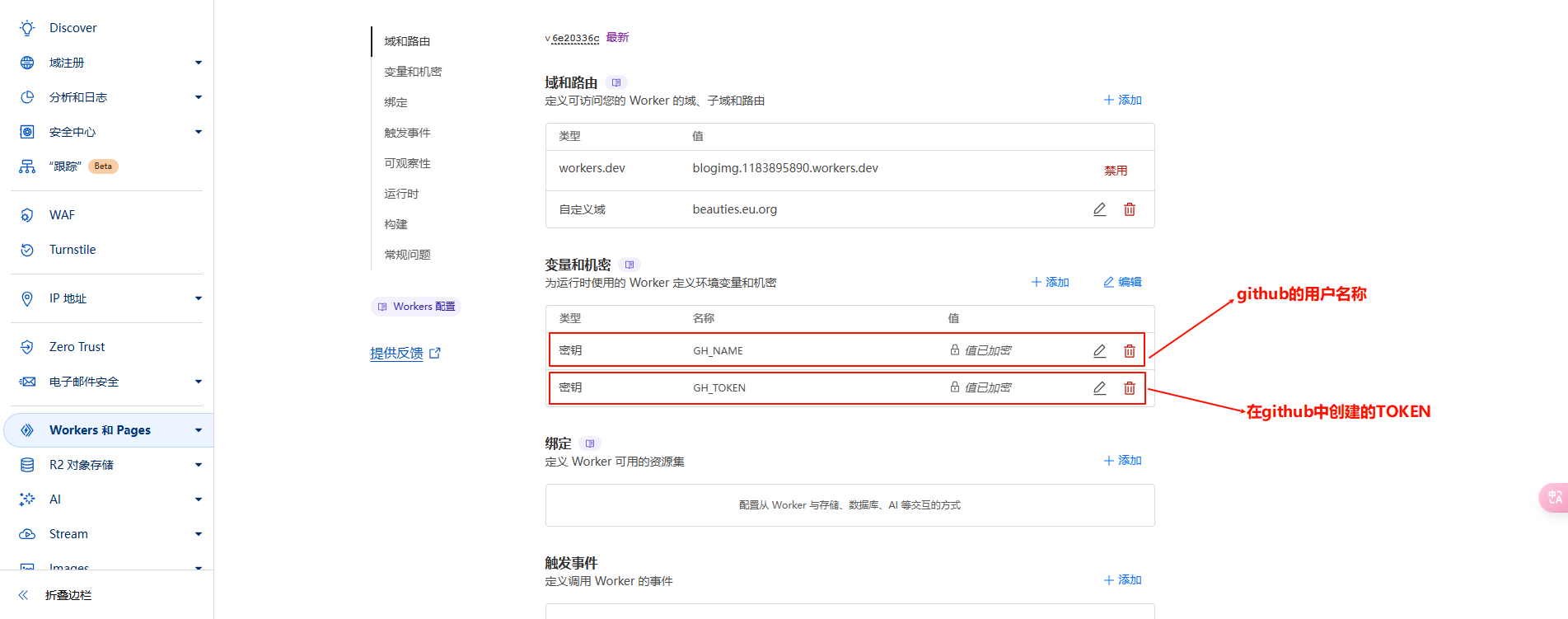Screen dimensions: 1568x619
Task: Add a new trigger event
Action: [1122, 580]
